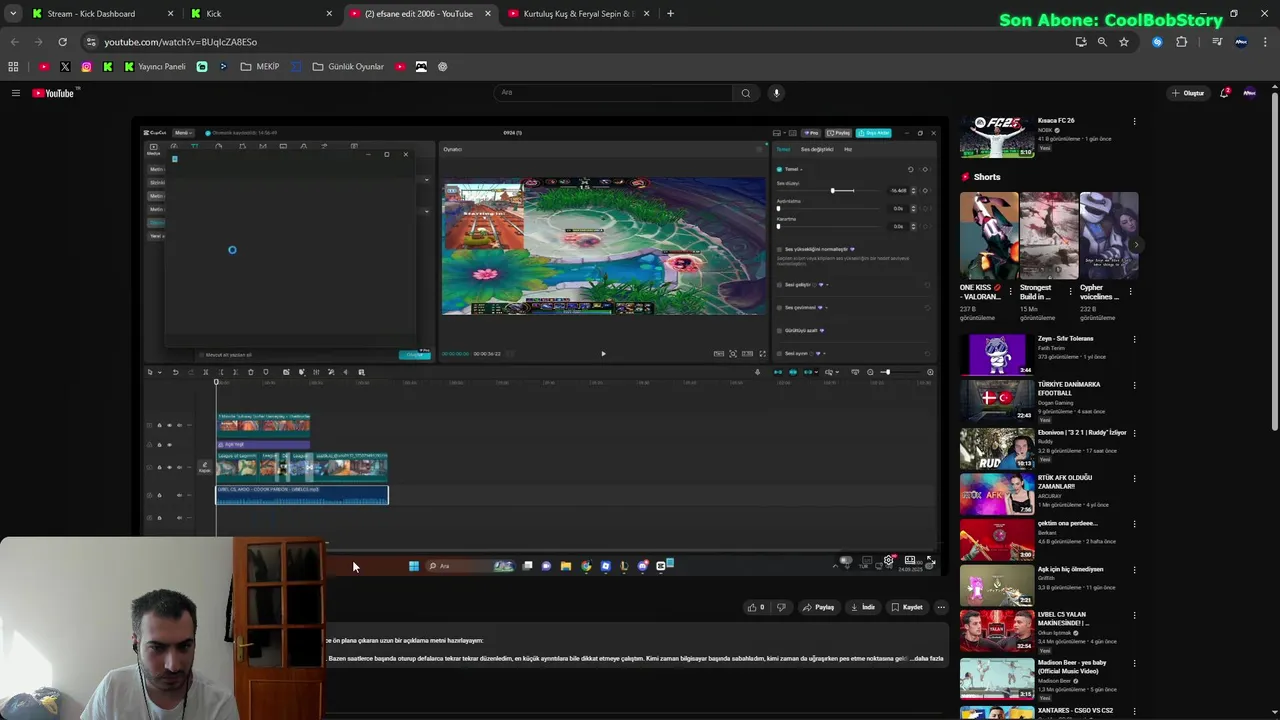
Task: Click the YouTube search magnifier button
Action: (x=745, y=93)
